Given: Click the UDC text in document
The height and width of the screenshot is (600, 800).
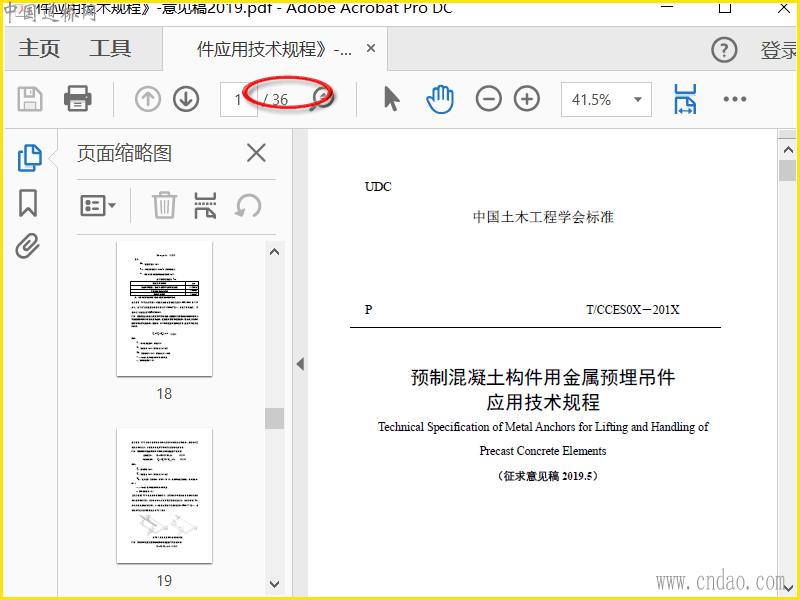Looking at the screenshot, I should (x=378, y=187).
